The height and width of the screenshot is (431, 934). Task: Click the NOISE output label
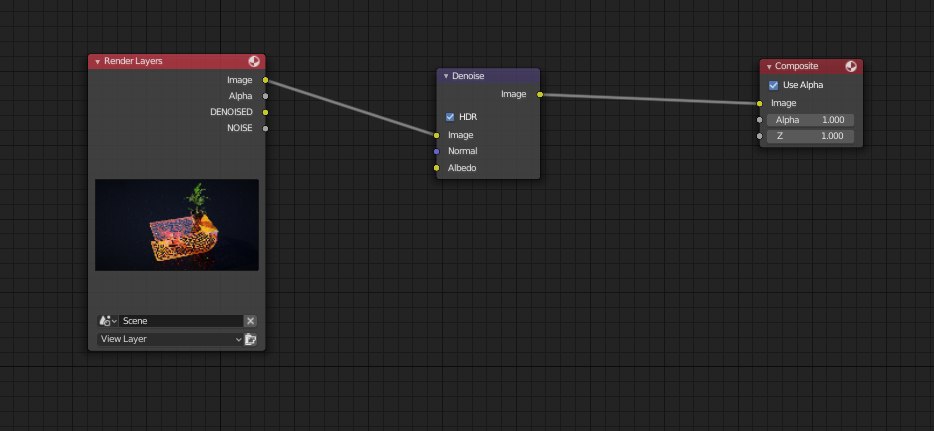pyautogui.click(x=239, y=128)
